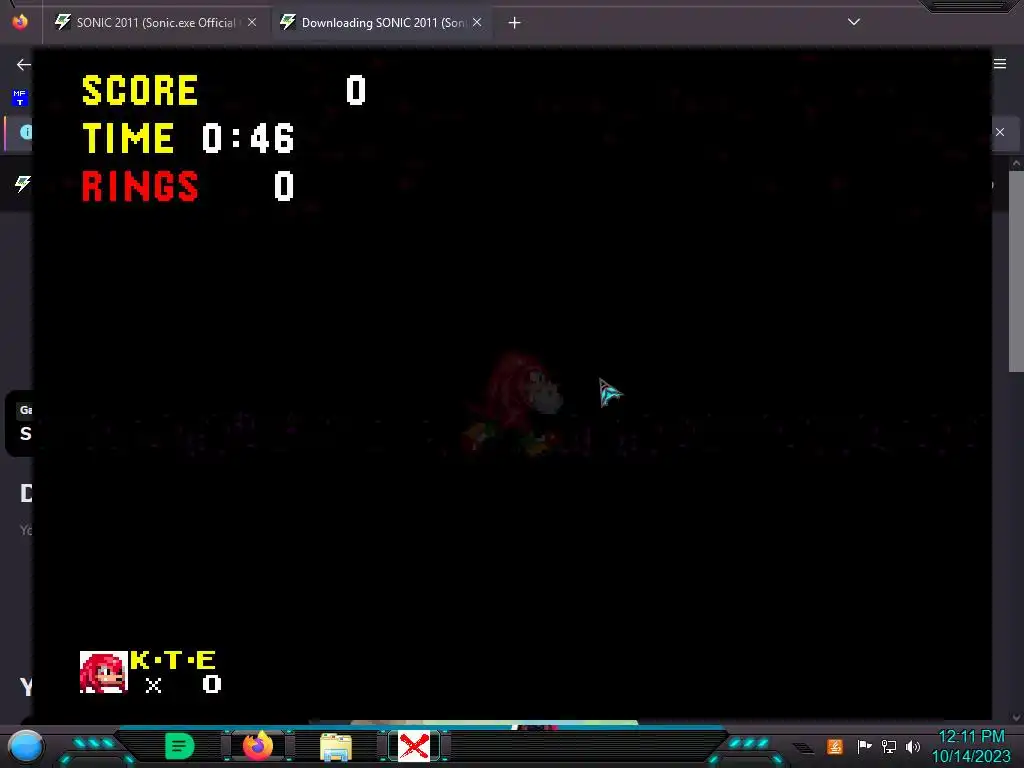Image resolution: width=1024 pixels, height=768 pixels.
Task: Open the green notes app in the taskbar
Action: 180,746
